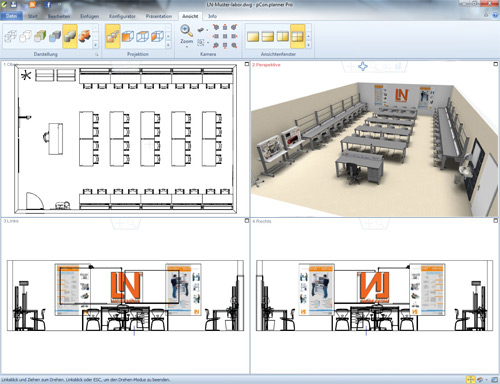500x384 pixels.
Task: Switch to two horizontal viewports layout
Action: 268,36
